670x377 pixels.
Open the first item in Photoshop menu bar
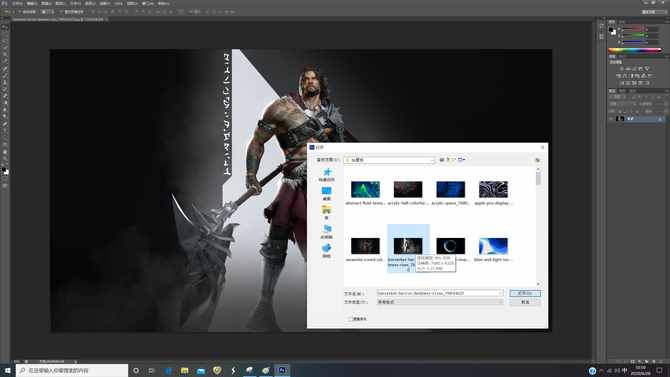coord(18,3)
